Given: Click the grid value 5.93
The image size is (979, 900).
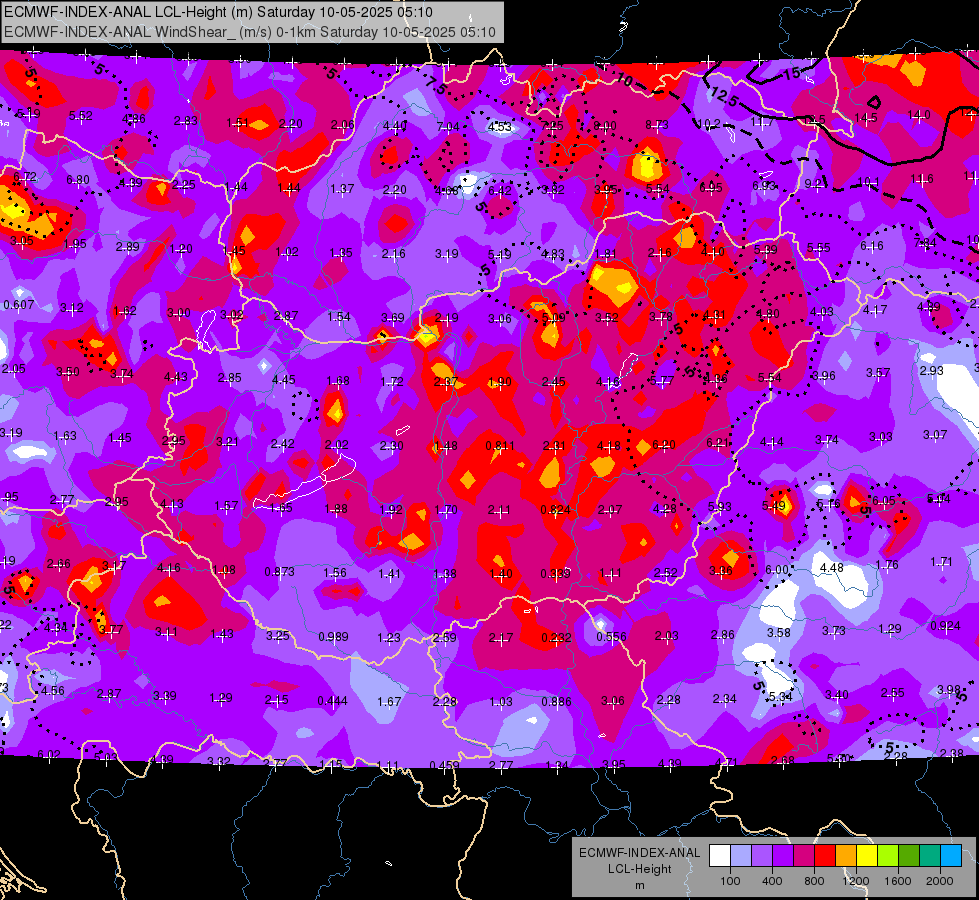Looking at the screenshot, I should point(720,507).
